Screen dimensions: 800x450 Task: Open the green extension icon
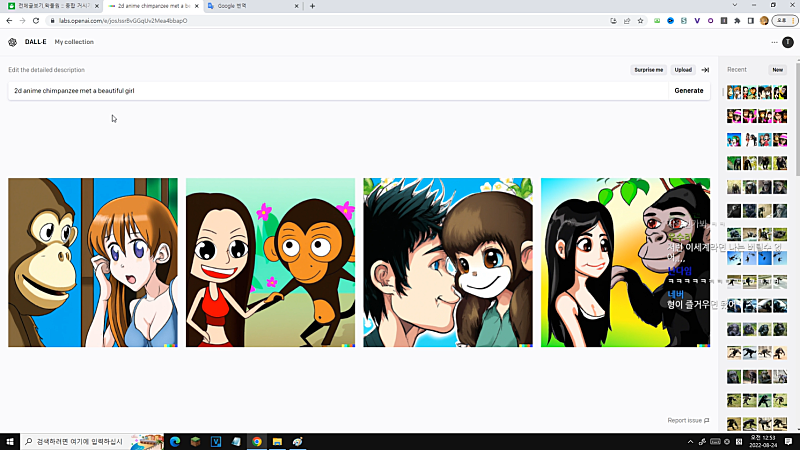point(657,21)
